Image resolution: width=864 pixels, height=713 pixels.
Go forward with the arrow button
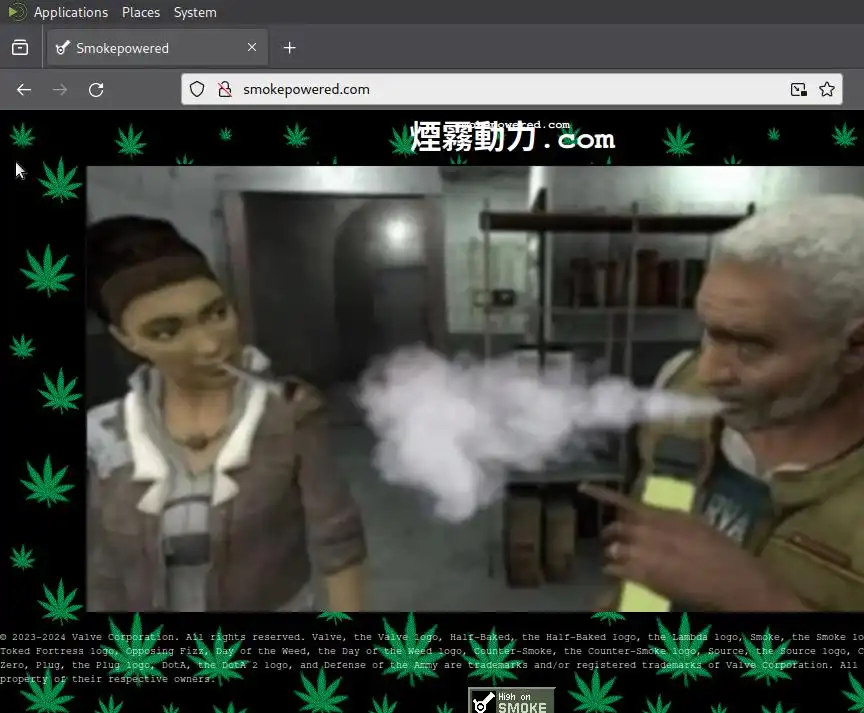click(60, 89)
